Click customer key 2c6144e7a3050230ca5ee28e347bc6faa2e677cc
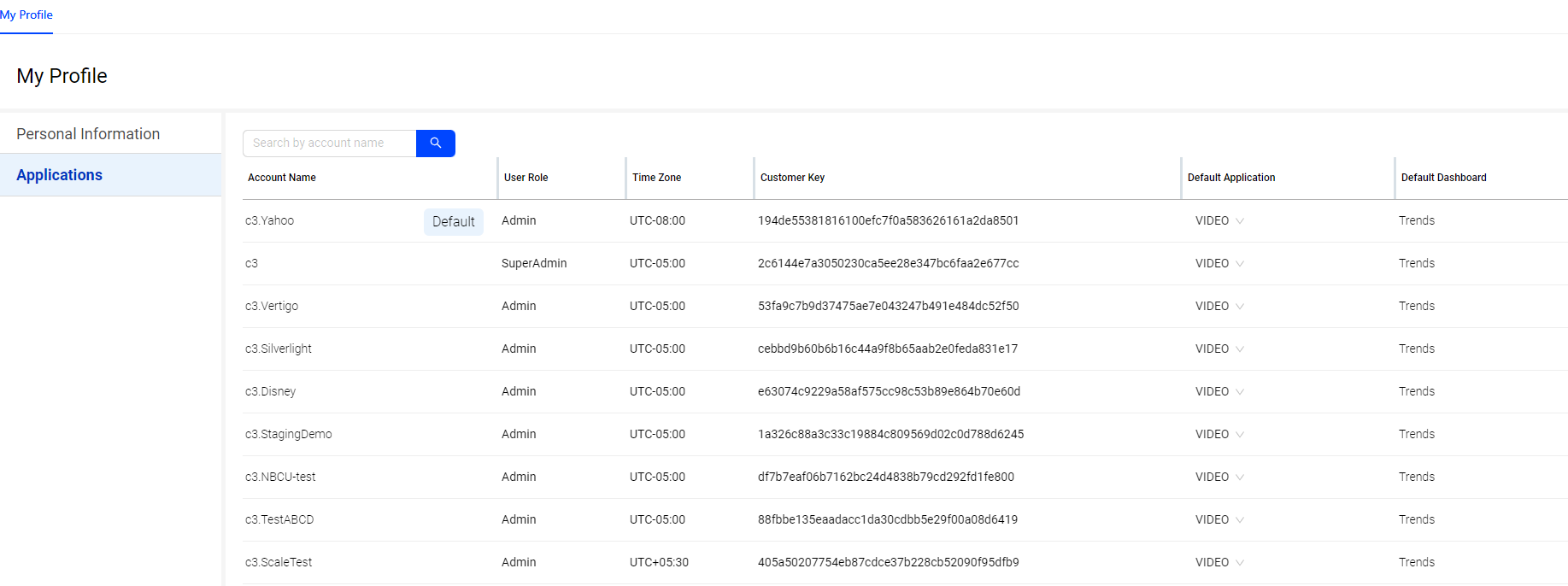This screenshot has width=1568, height=586. point(889,263)
